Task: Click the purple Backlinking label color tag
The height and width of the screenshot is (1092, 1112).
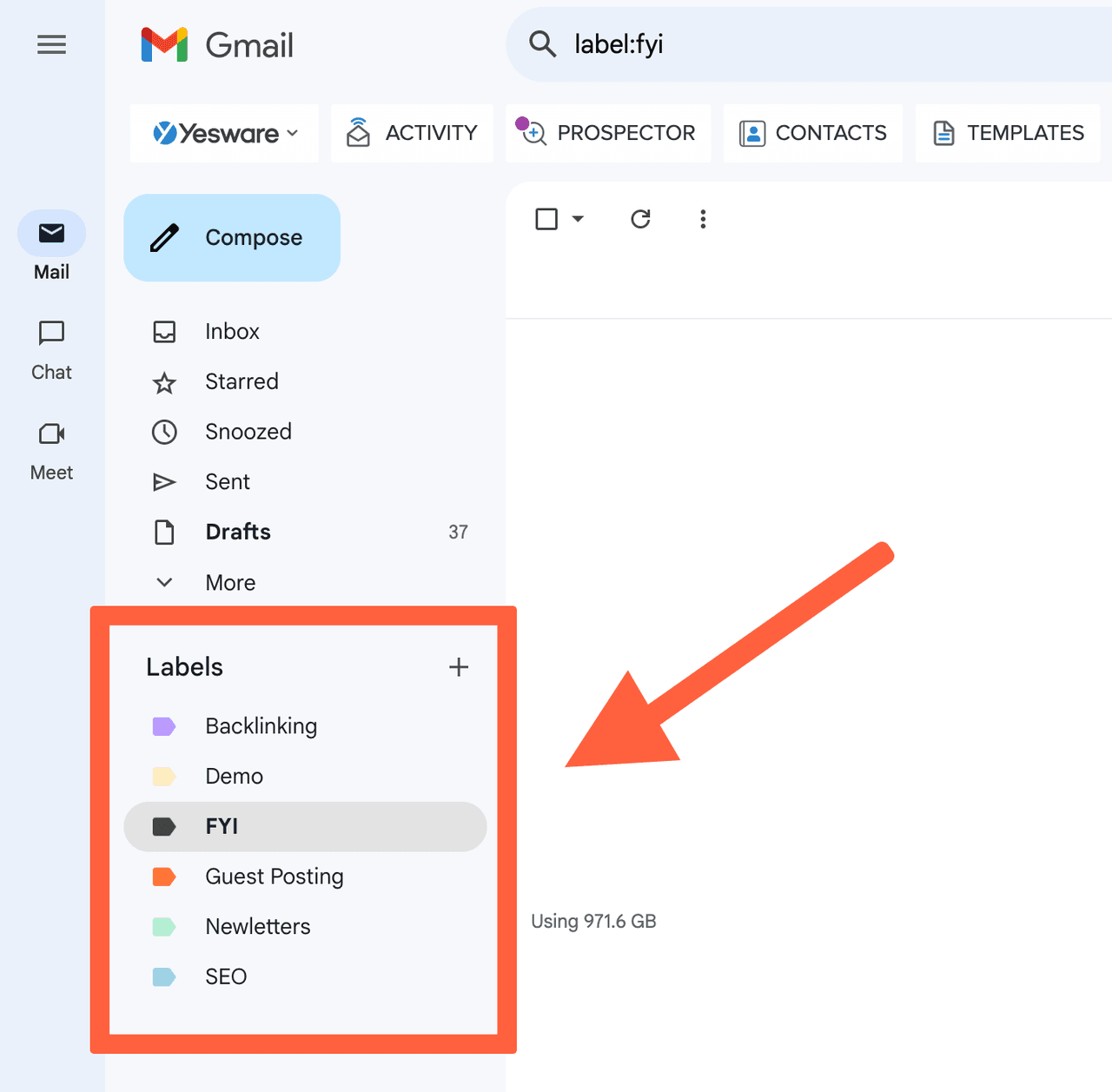Action: pyautogui.click(x=164, y=726)
